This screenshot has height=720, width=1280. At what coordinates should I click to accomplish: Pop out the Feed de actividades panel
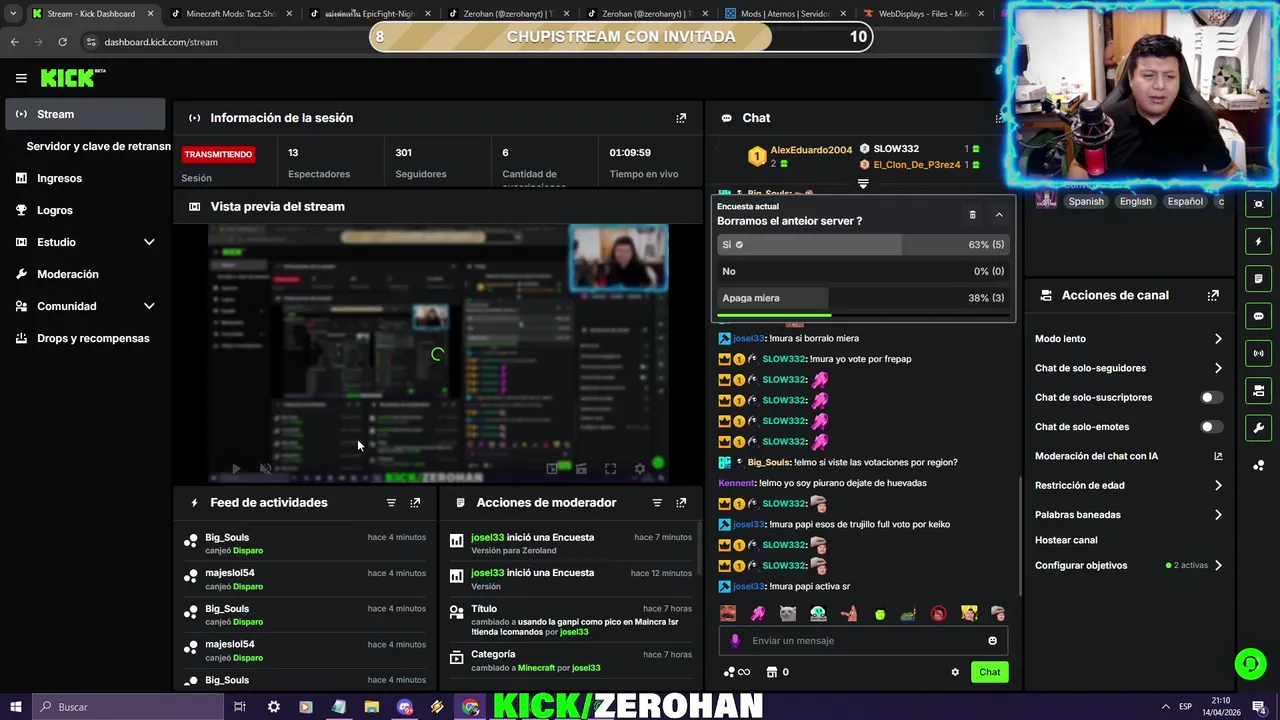415,503
